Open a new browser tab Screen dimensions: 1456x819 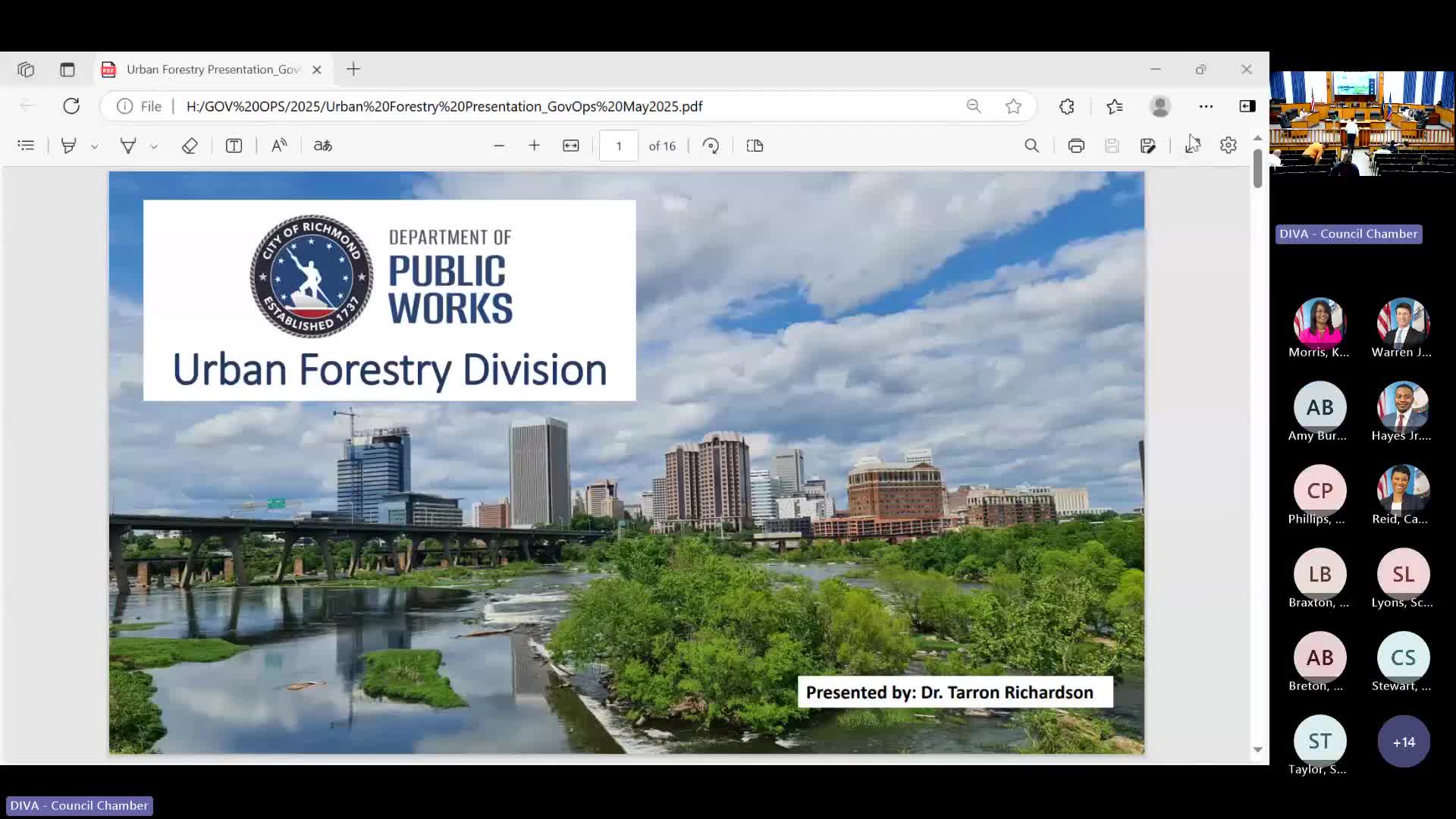click(353, 70)
